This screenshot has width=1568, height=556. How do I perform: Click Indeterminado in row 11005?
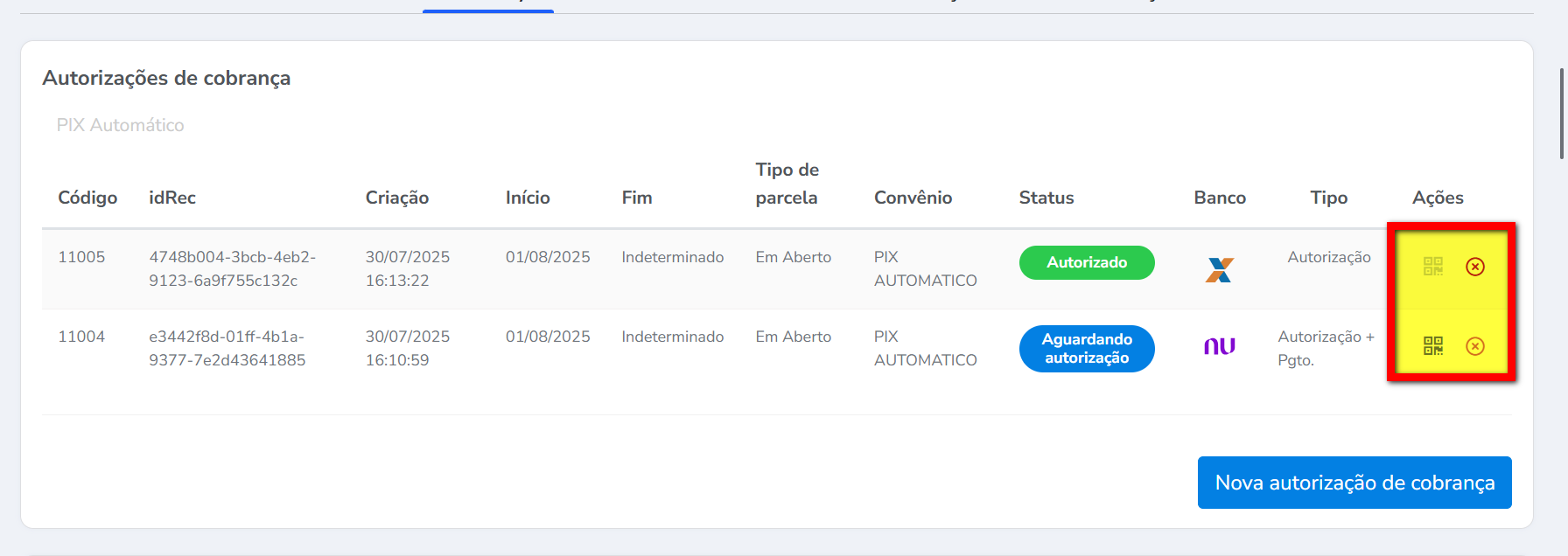pos(673,257)
